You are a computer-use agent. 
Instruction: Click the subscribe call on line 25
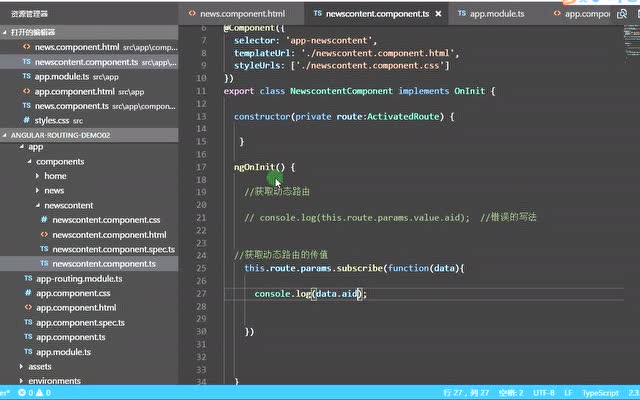359,268
